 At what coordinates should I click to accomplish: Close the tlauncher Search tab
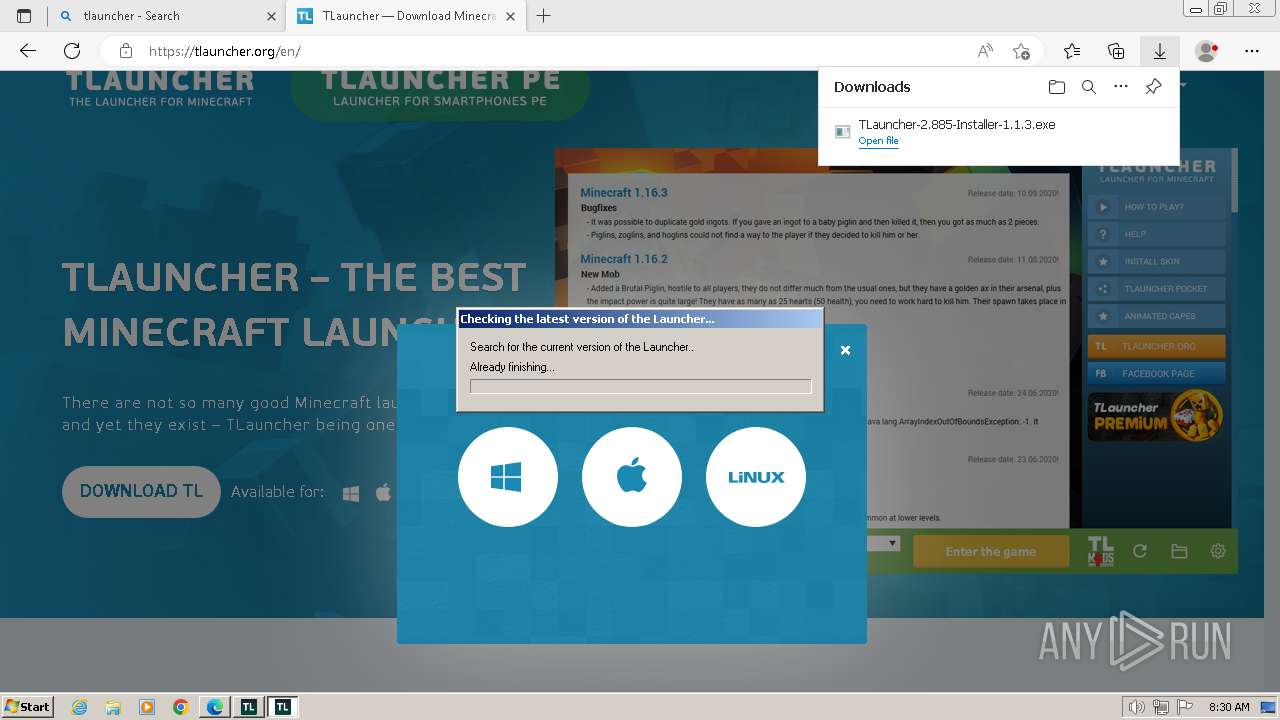coord(271,16)
